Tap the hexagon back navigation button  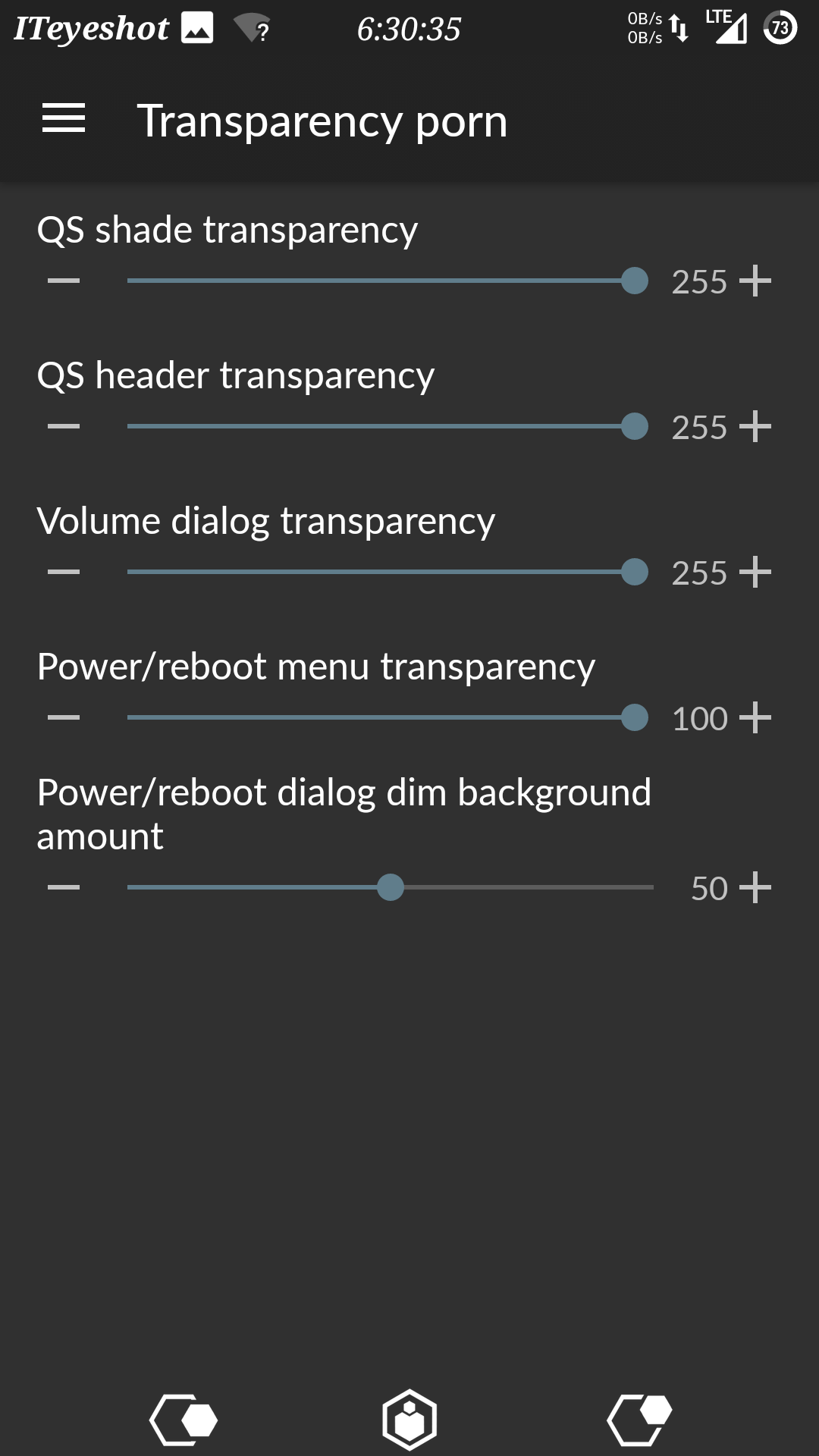[184, 1420]
